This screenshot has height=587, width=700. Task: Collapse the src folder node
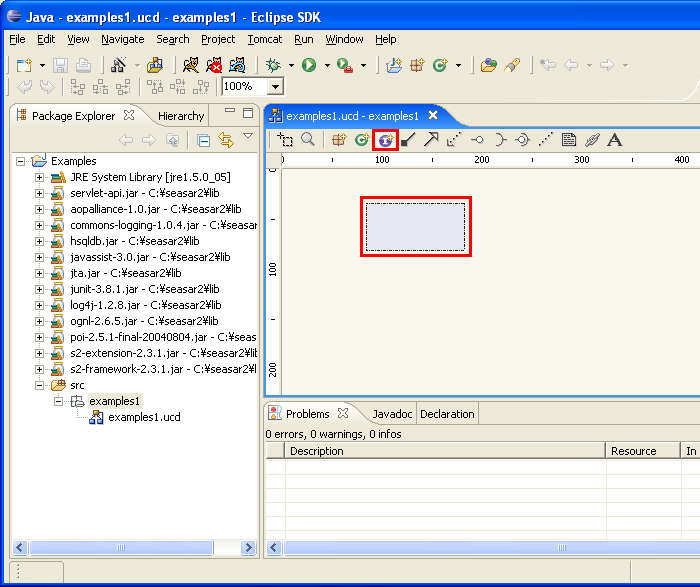click(x=40, y=385)
